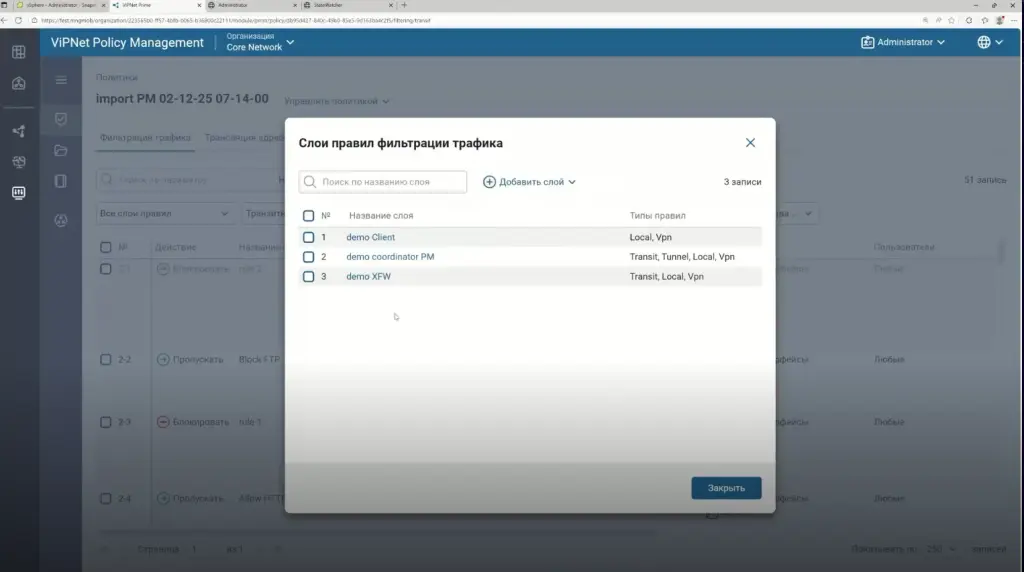Toggle the select-all layers header checkbox
This screenshot has height=572, width=1024.
(x=309, y=216)
